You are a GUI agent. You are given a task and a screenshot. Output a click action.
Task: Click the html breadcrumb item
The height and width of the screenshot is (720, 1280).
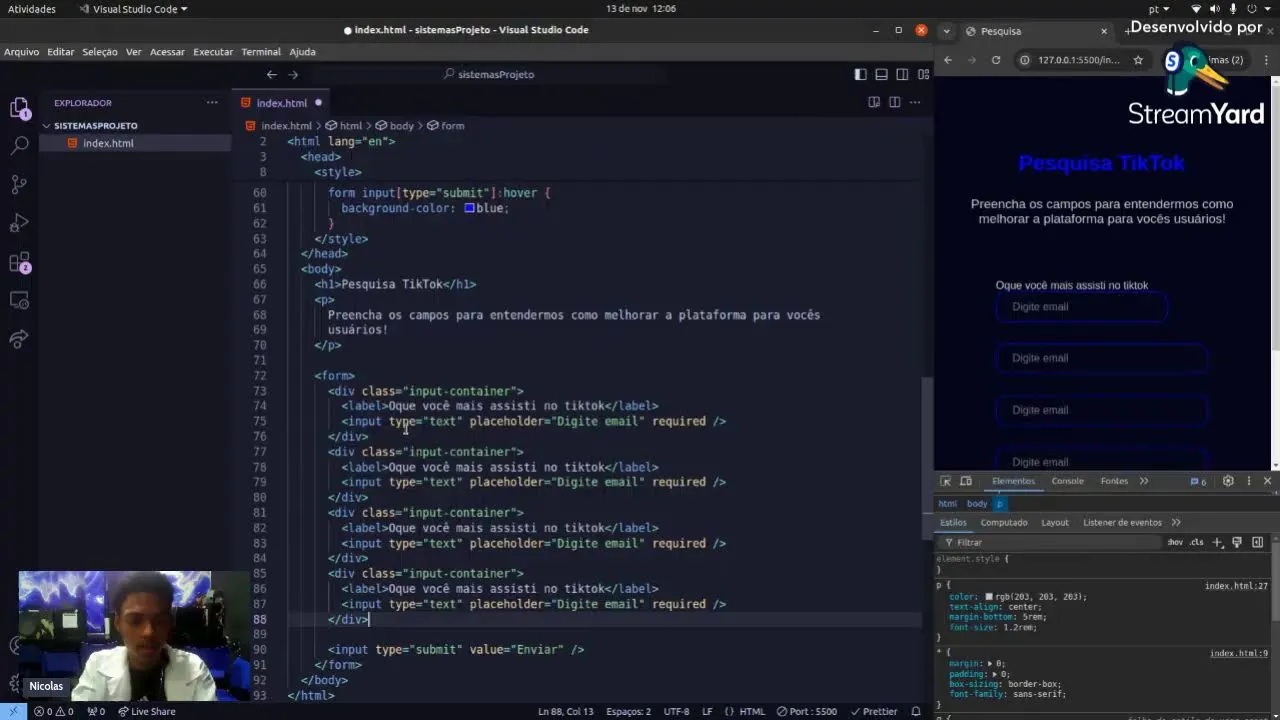tap(344, 126)
